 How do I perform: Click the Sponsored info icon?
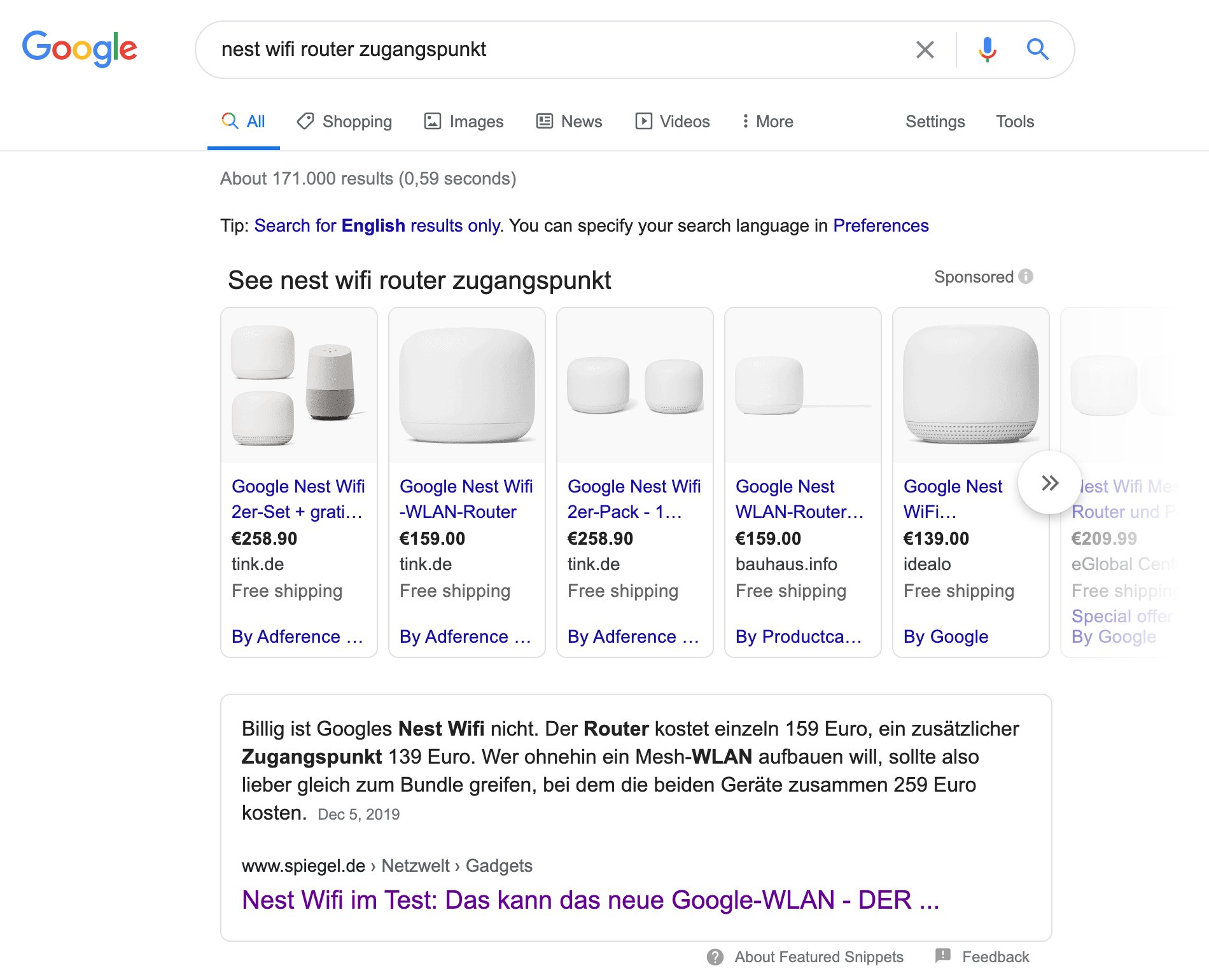point(1026,277)
